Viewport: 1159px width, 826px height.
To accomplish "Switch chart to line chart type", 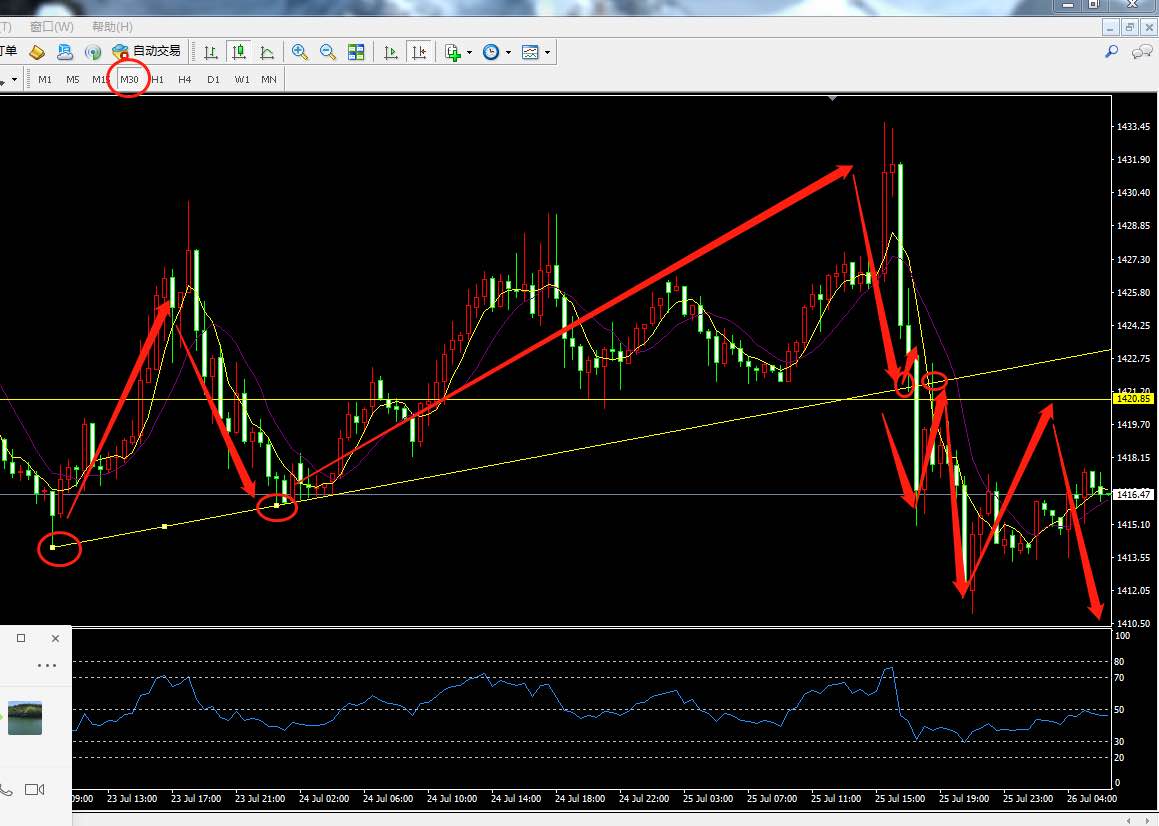I will 267,52.
